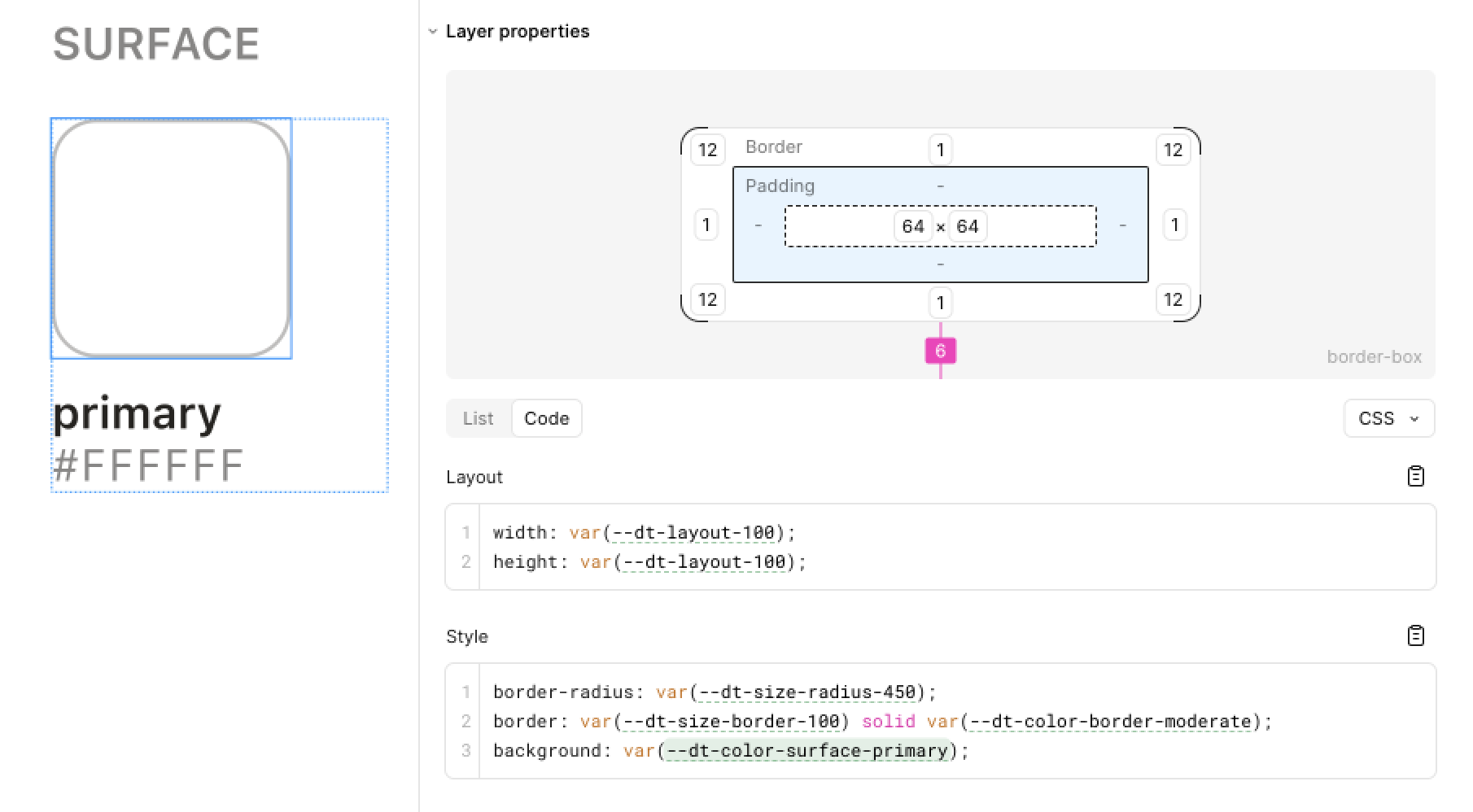
Task: Click the --dt-size-radius-450 variable
Action: (807, 692)
